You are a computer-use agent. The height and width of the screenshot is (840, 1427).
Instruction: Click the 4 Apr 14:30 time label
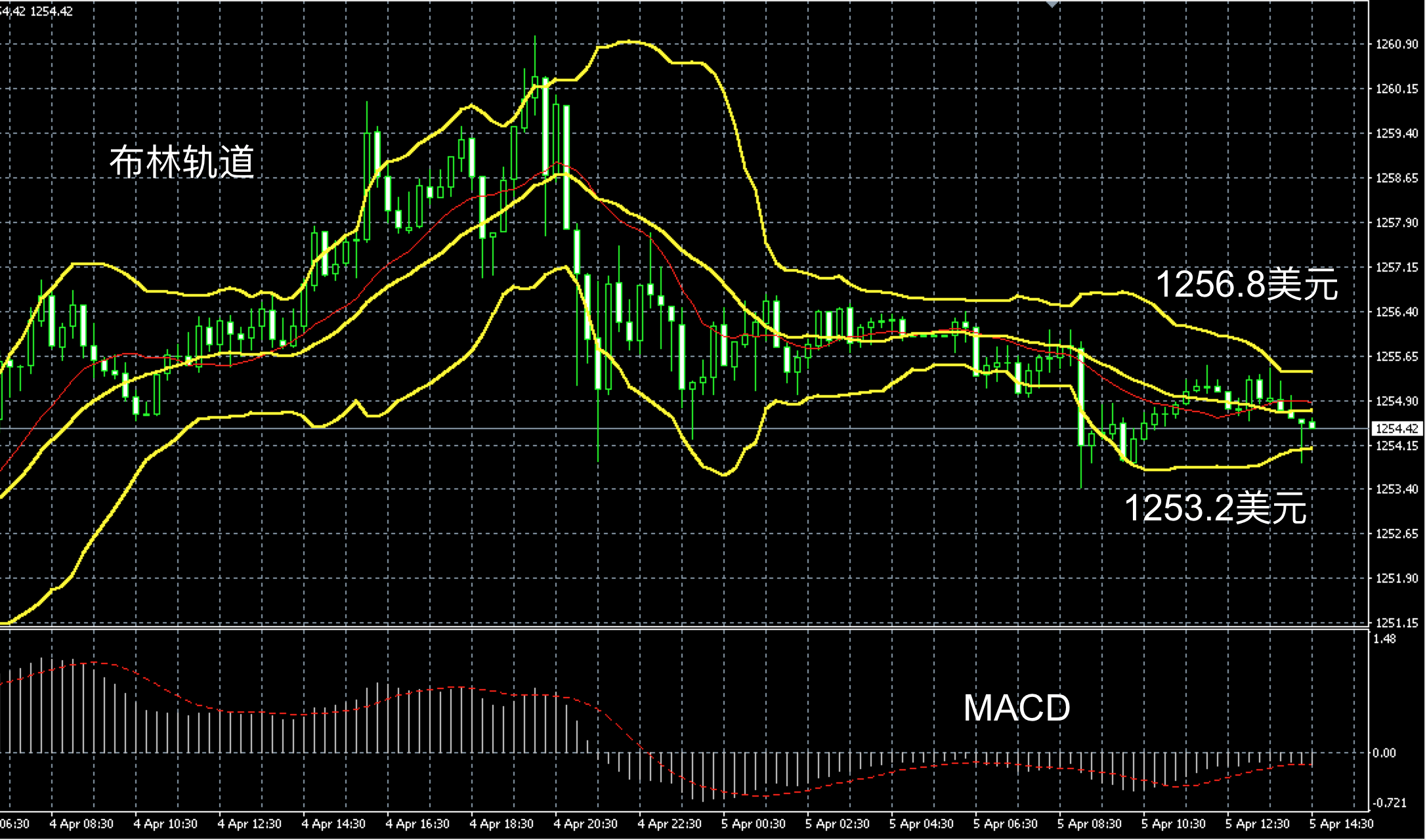point(333,824)
